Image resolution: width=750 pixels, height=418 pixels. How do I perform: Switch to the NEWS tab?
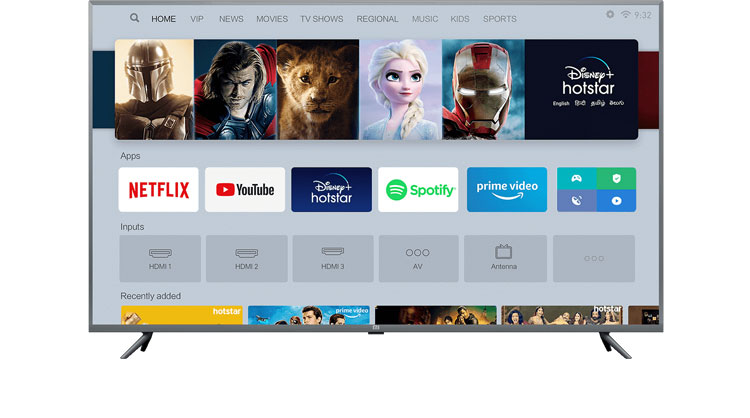click(231, 19)
